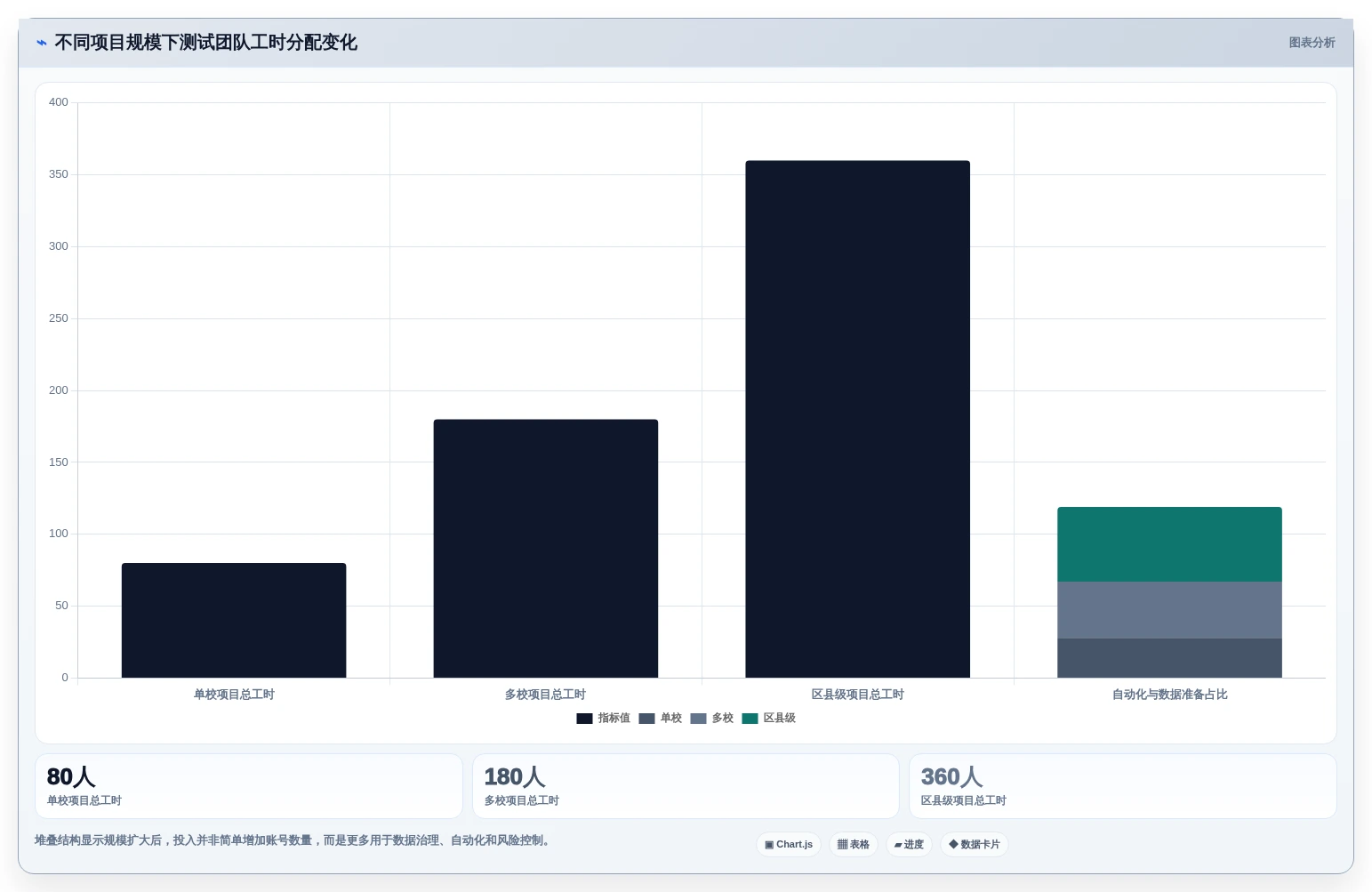Click the light gray 多校 stacked segment

coord(1169,610)
